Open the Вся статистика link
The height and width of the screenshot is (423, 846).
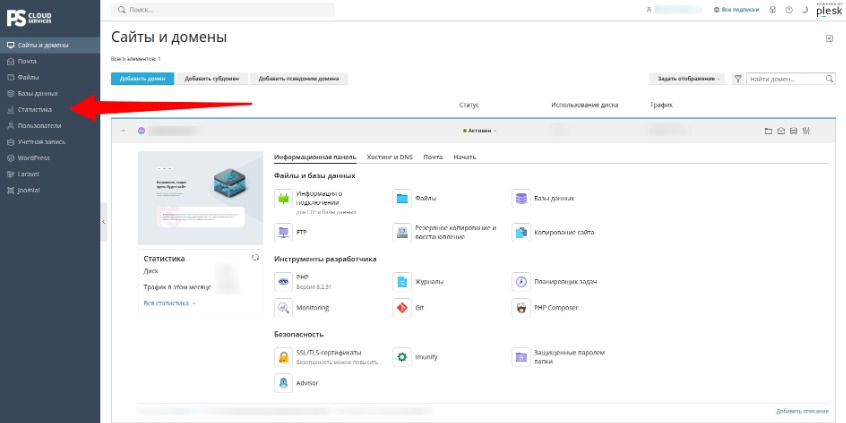[169, 303]
